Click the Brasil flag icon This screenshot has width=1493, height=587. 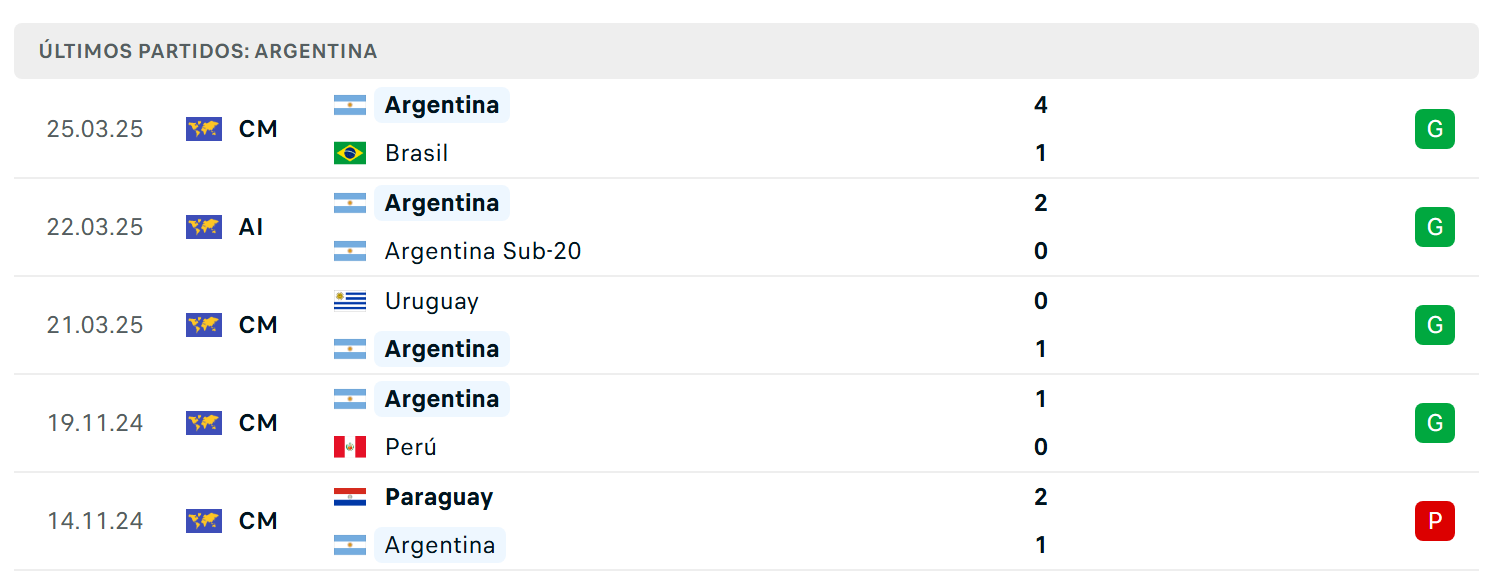coord(350,153)
